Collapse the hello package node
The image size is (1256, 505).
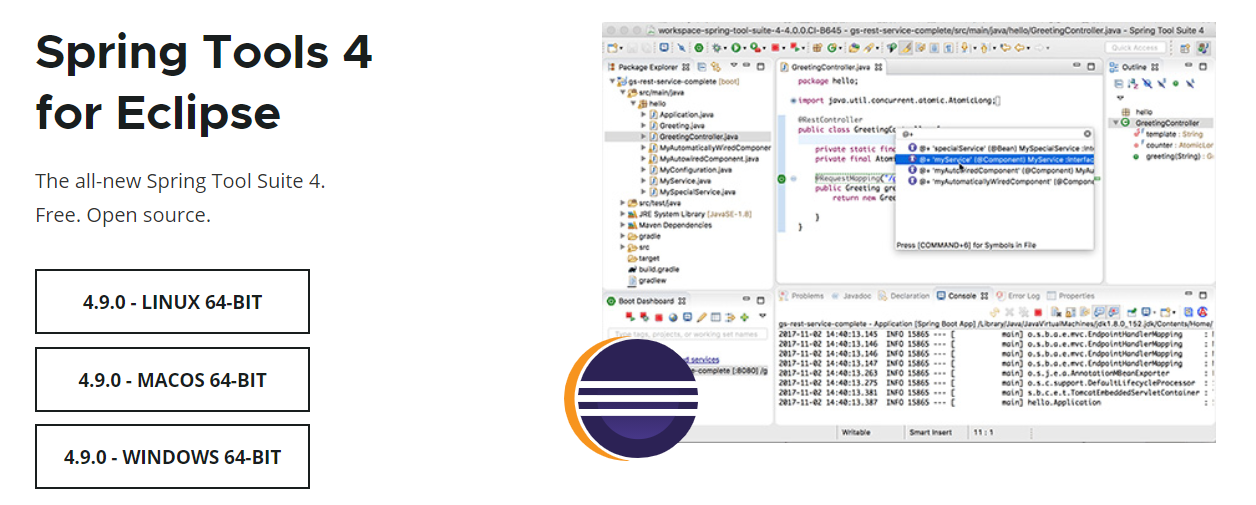(632, 103)
